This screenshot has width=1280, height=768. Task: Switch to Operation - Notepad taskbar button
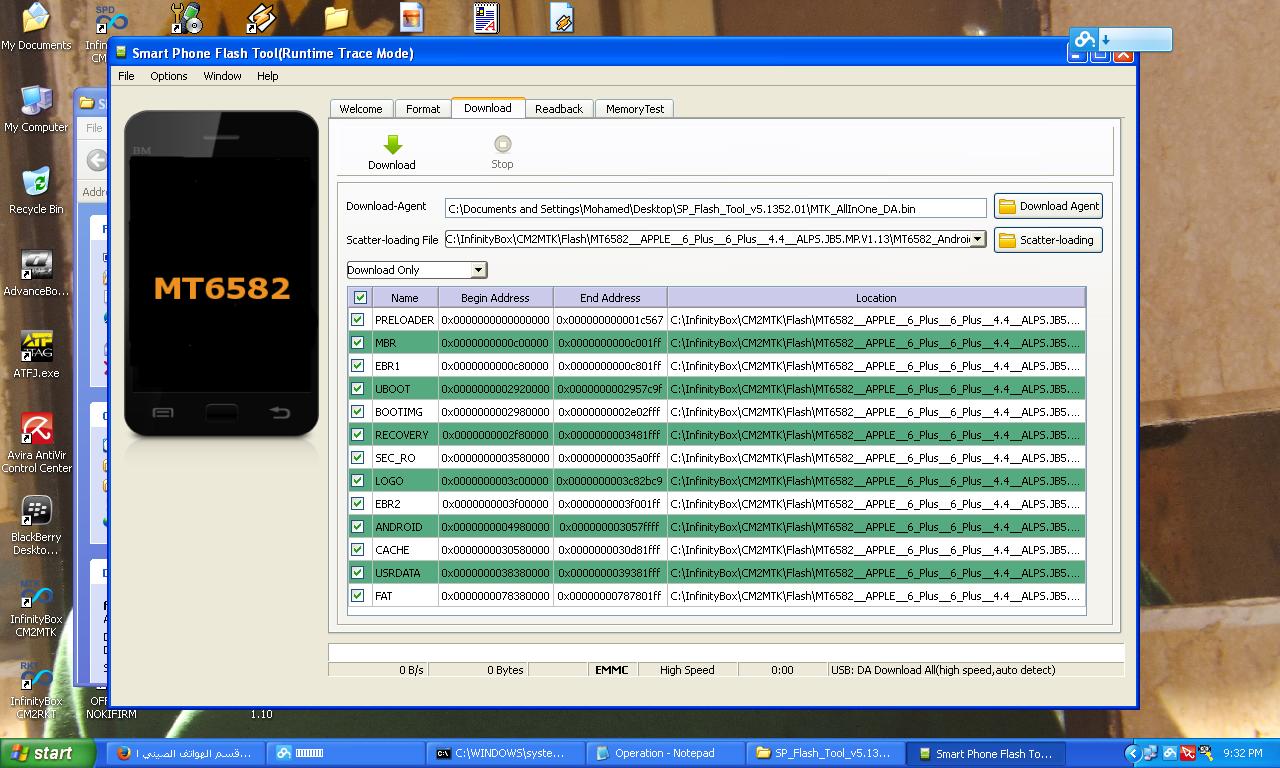(665, 754)
